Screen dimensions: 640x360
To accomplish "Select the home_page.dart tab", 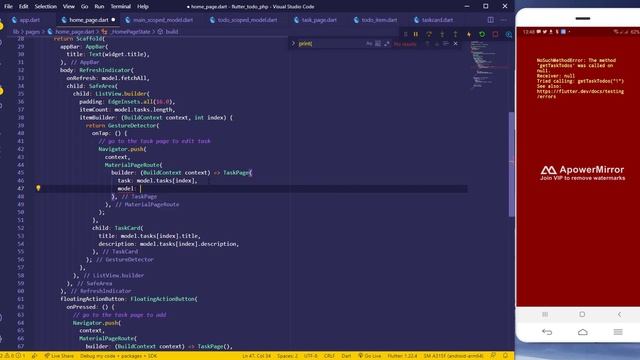I will pyautogui.click(x=87, y=20).
